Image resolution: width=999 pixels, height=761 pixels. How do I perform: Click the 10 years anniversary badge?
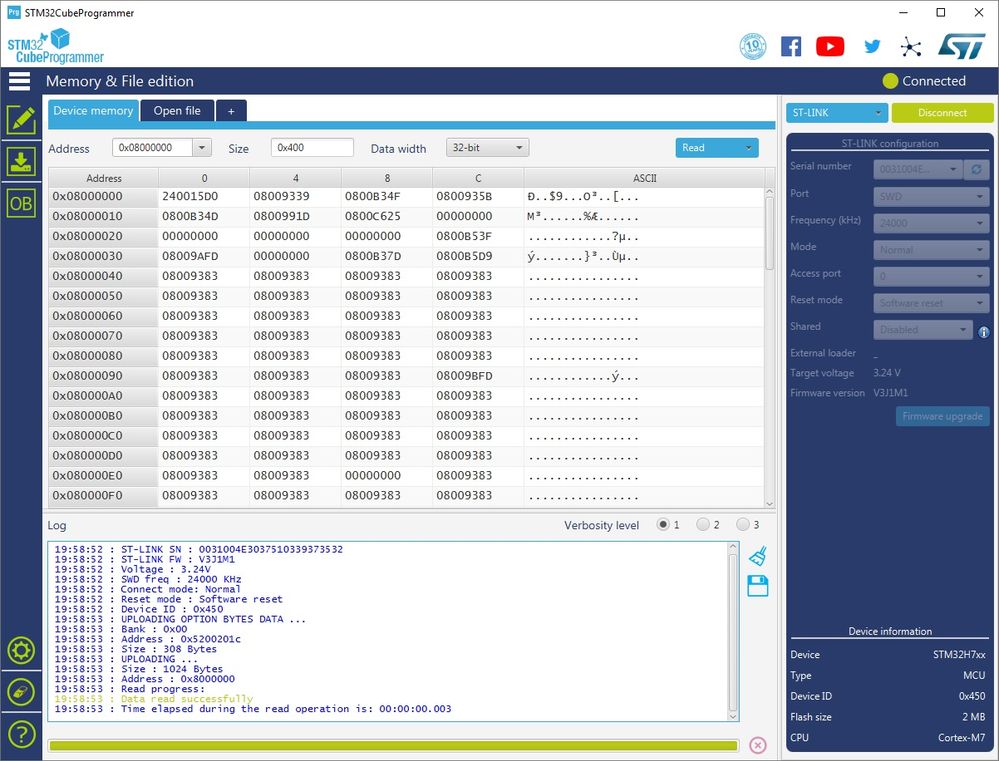(752, 47)
